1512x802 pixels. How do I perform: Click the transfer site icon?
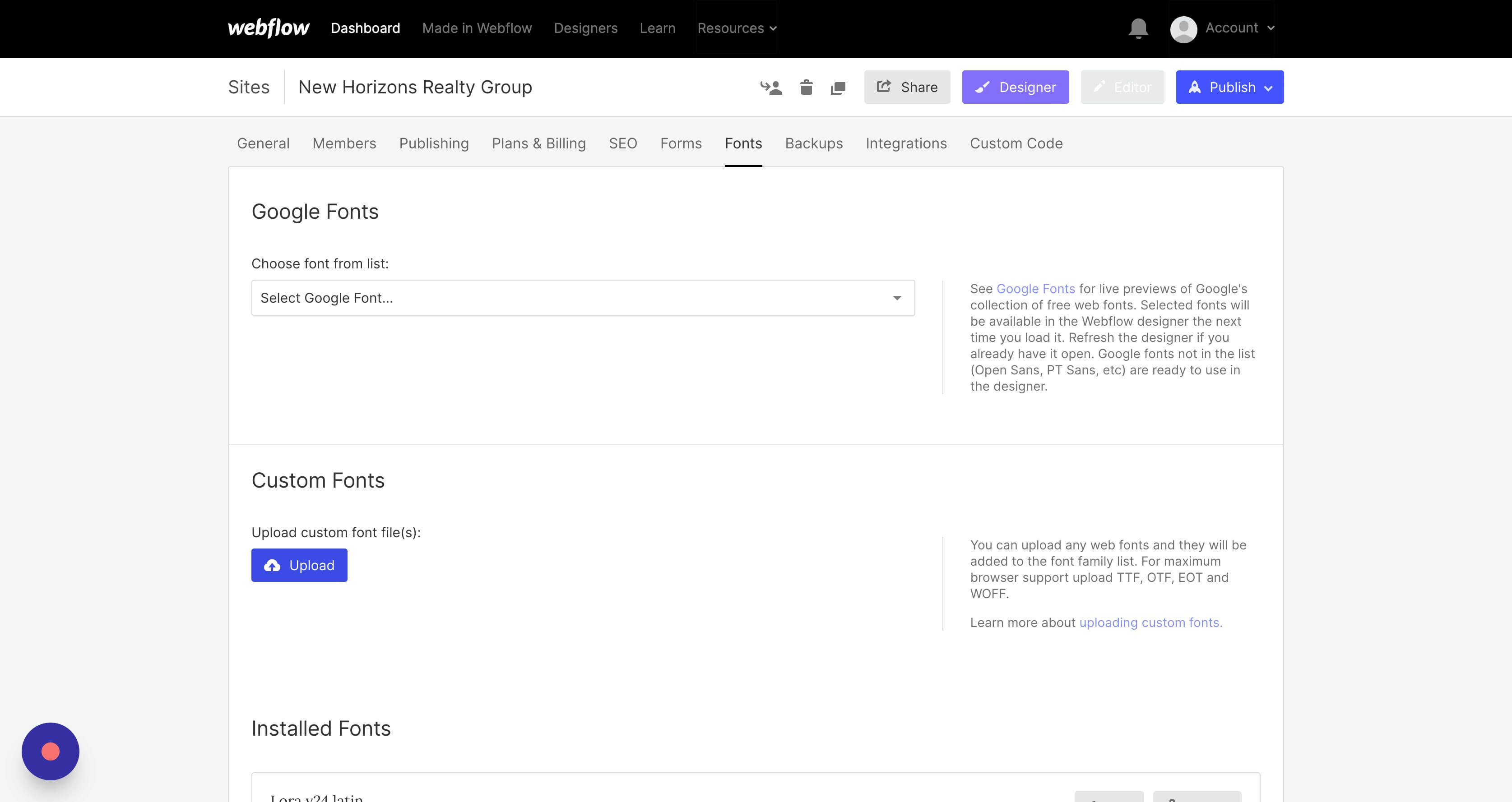[771, 88]
